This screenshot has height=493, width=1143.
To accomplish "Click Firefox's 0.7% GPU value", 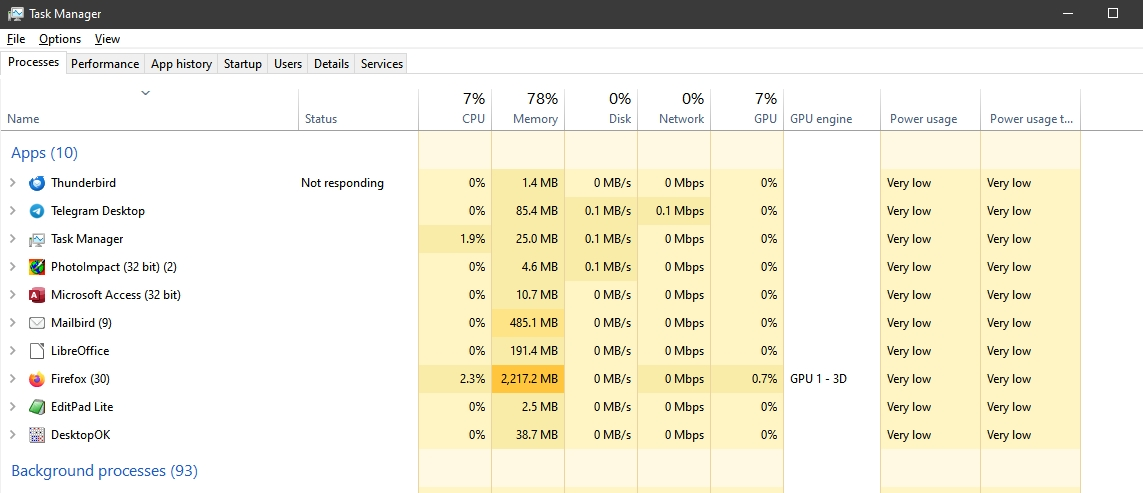I will click(x=747, y=379).
